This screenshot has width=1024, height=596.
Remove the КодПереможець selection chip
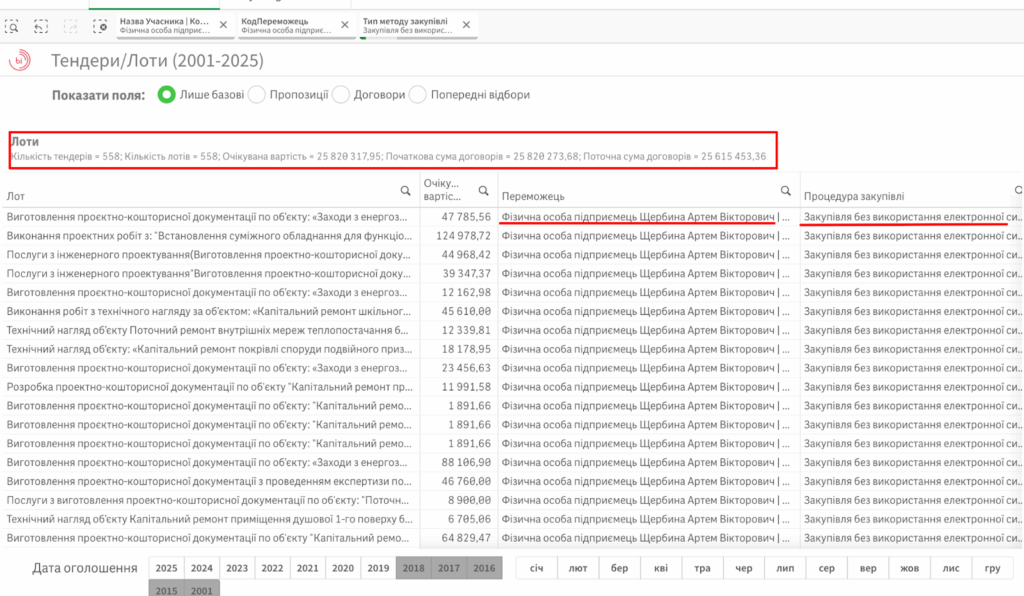pyautogui.click(x=345, y=25)
